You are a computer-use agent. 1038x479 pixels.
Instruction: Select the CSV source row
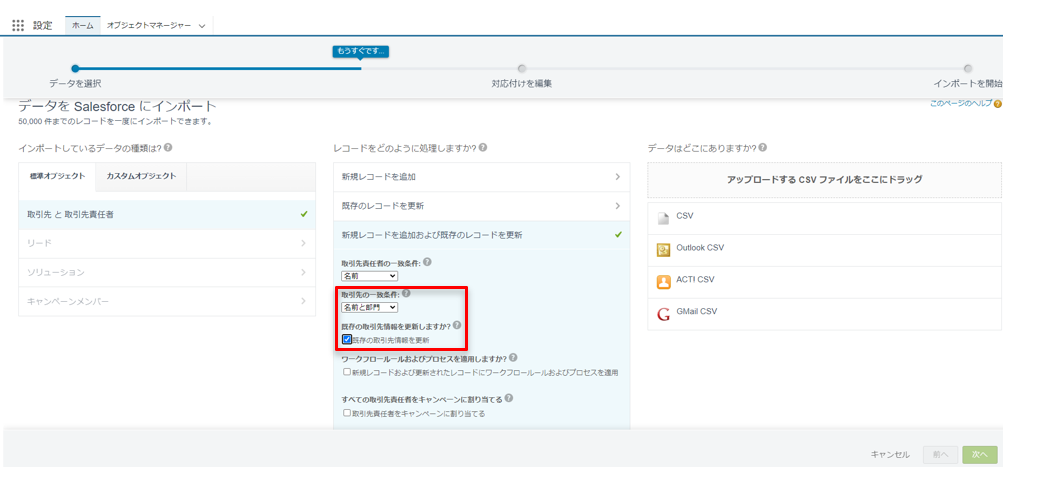coord(824,218)
